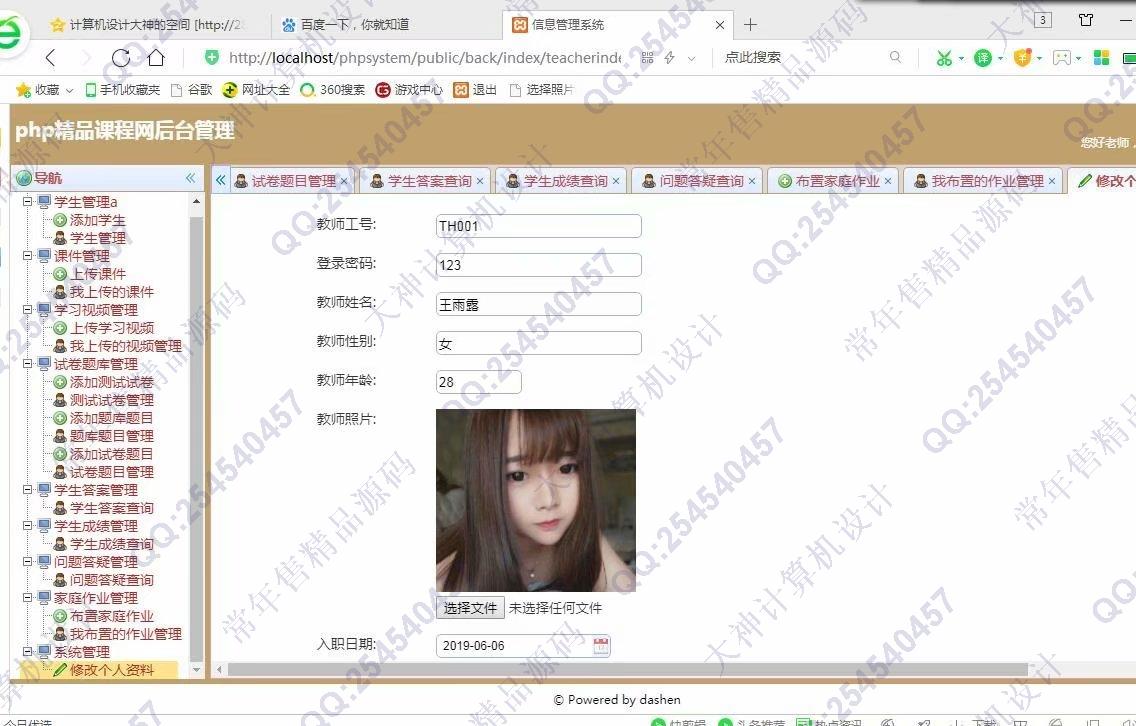Close the 问题答疑查询 tab
Viewport: 1136px width, 726px height.
click(x=752, y=181)
